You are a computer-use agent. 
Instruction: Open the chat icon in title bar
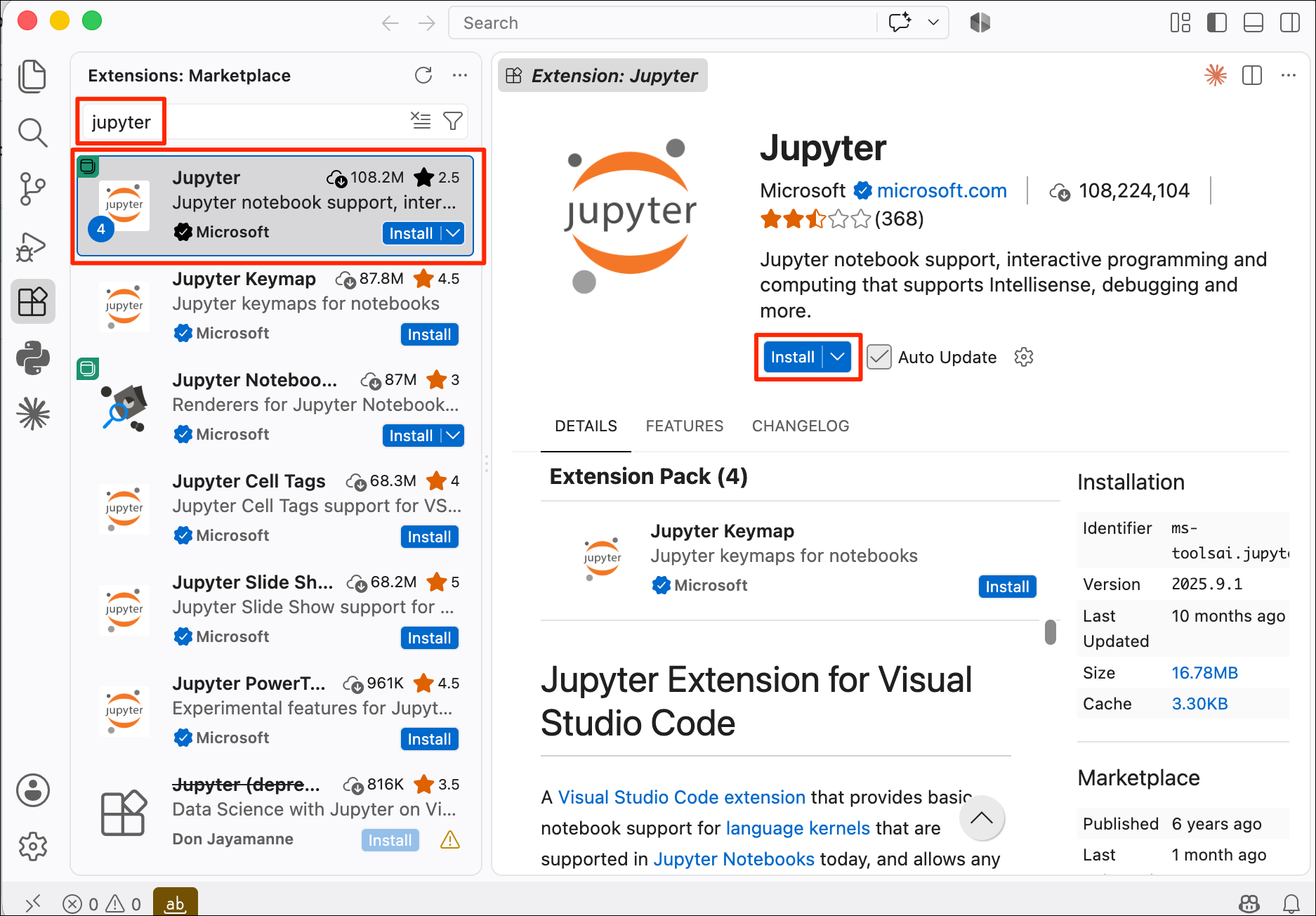pyautogui.click(x=900, y=22)
